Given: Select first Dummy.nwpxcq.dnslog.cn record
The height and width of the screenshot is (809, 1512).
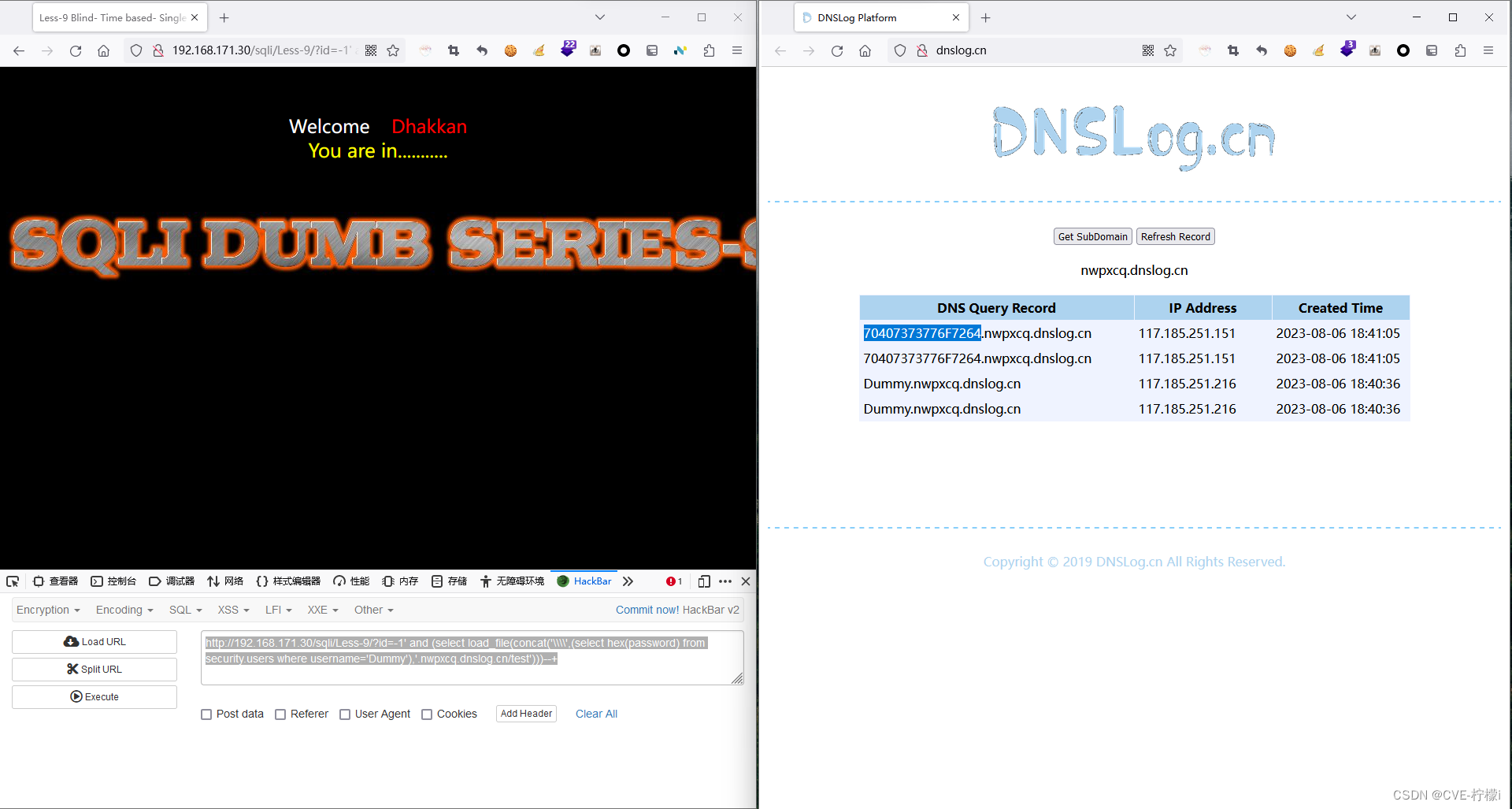Looking at the screenshot, I should 942,384.
